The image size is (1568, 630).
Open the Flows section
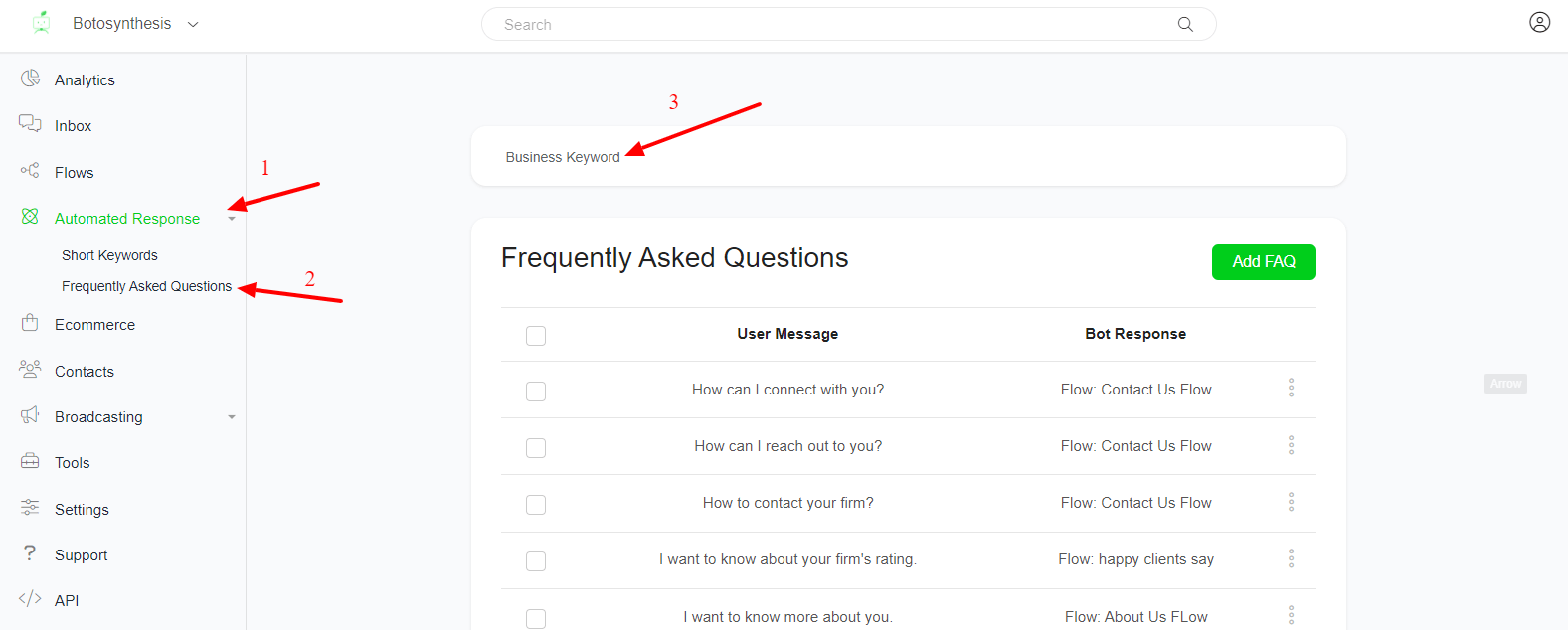[x=74, y=173]
